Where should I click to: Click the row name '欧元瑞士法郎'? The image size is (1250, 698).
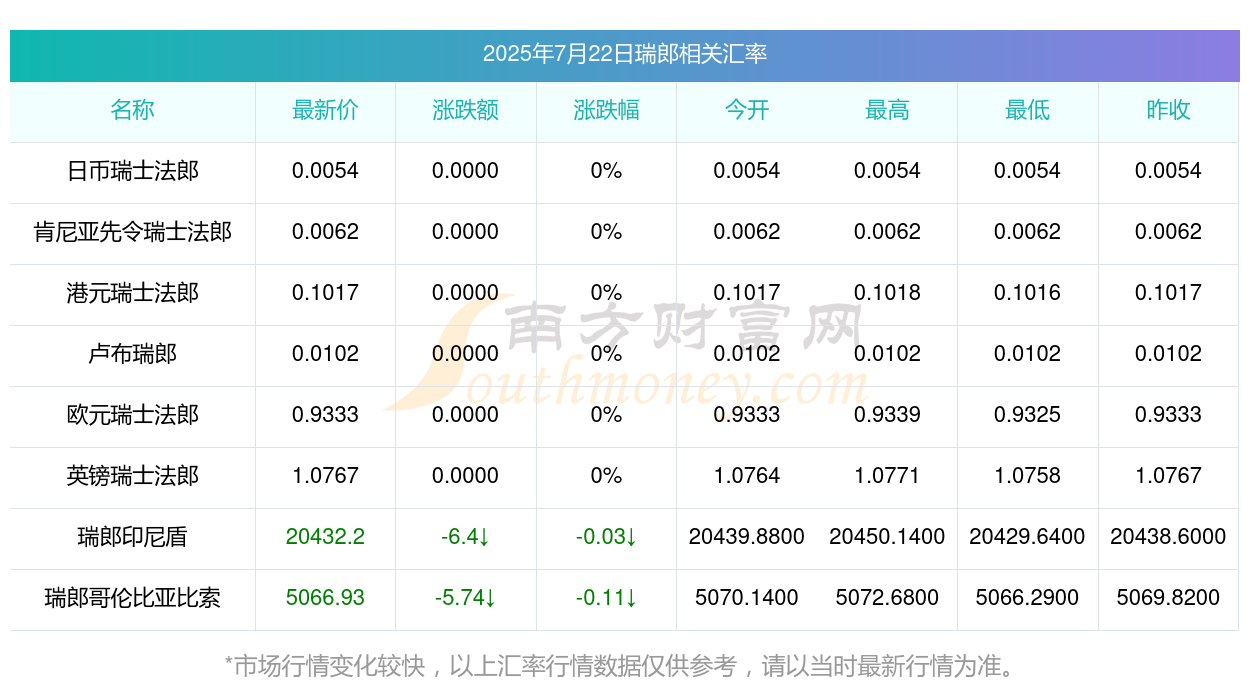point(133,415)
